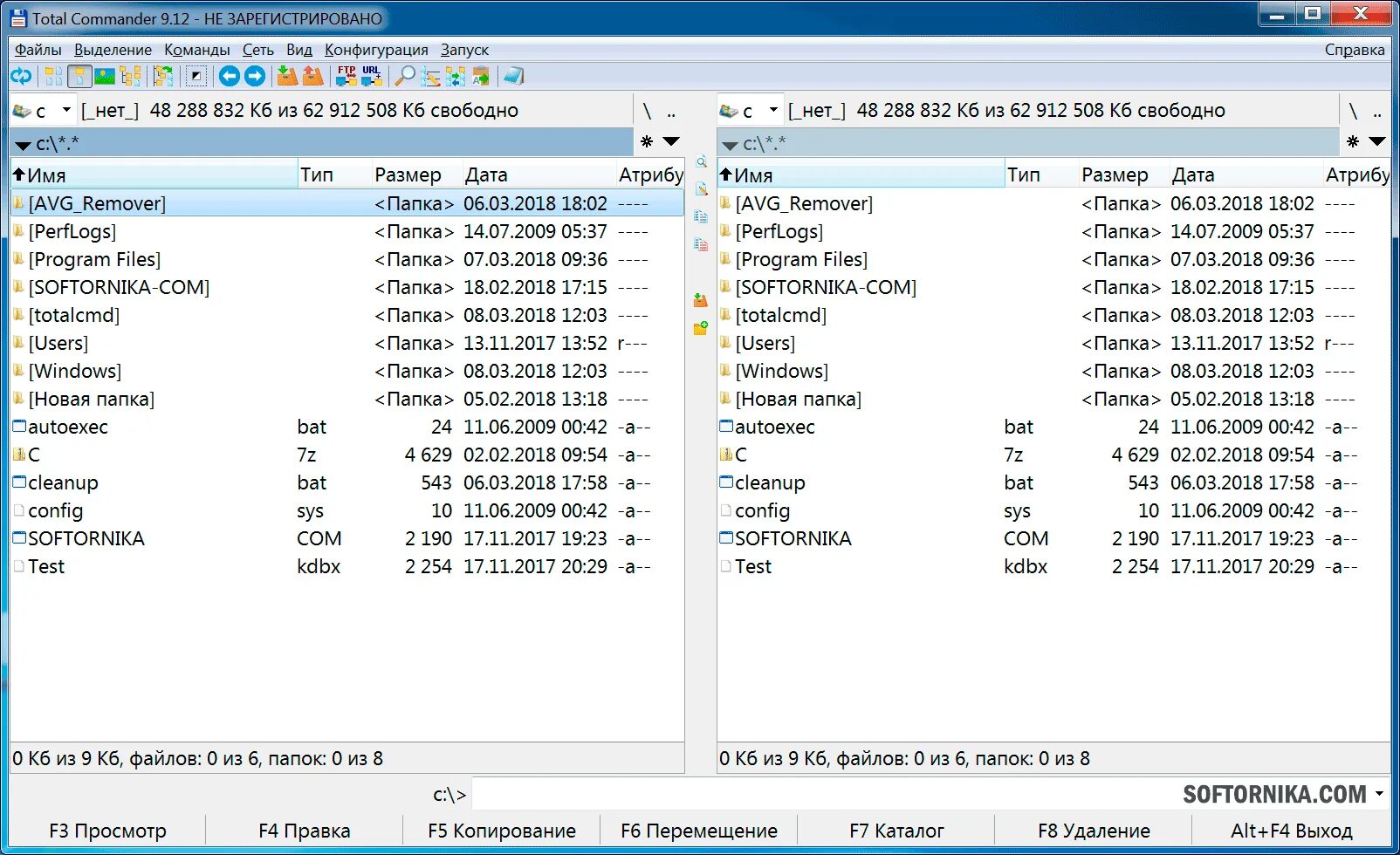
Task: Sort right panel by Тип column header
Action: click(1041, 174)
